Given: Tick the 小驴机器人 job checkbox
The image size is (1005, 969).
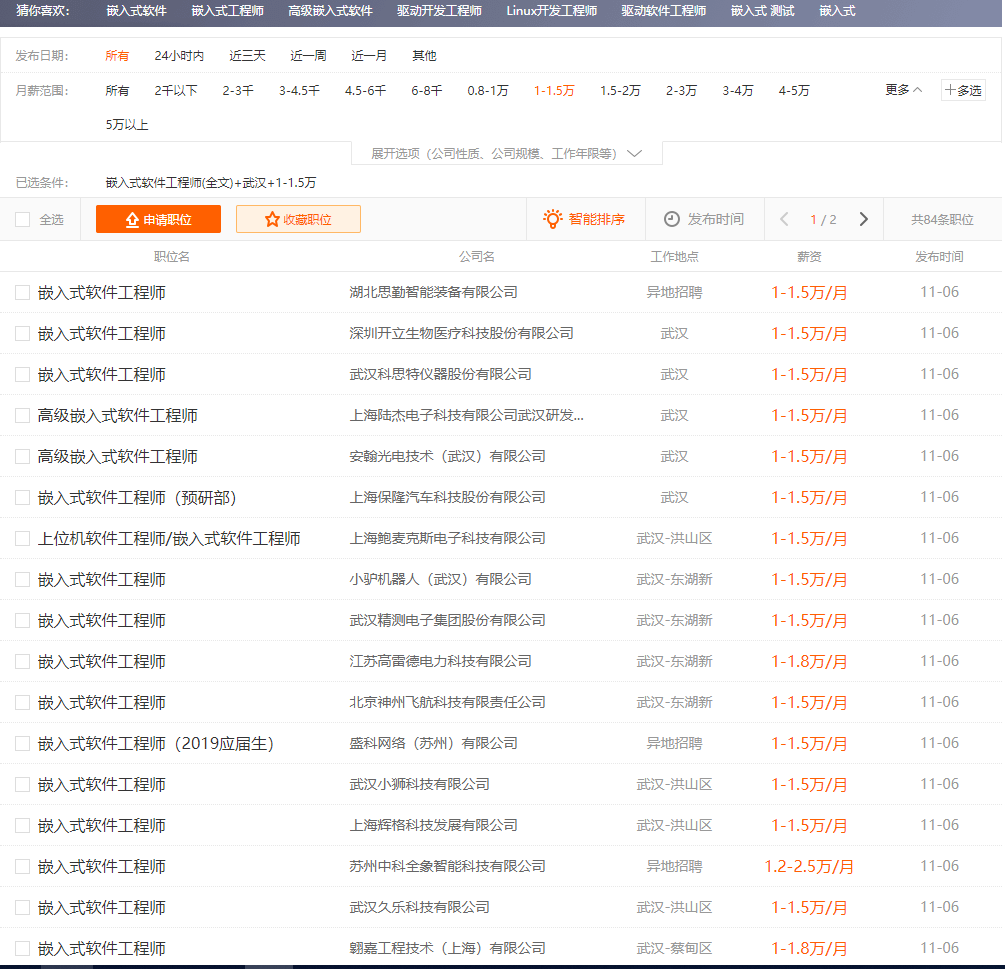Looking at the screenshot, I should (x=22, y=579).
